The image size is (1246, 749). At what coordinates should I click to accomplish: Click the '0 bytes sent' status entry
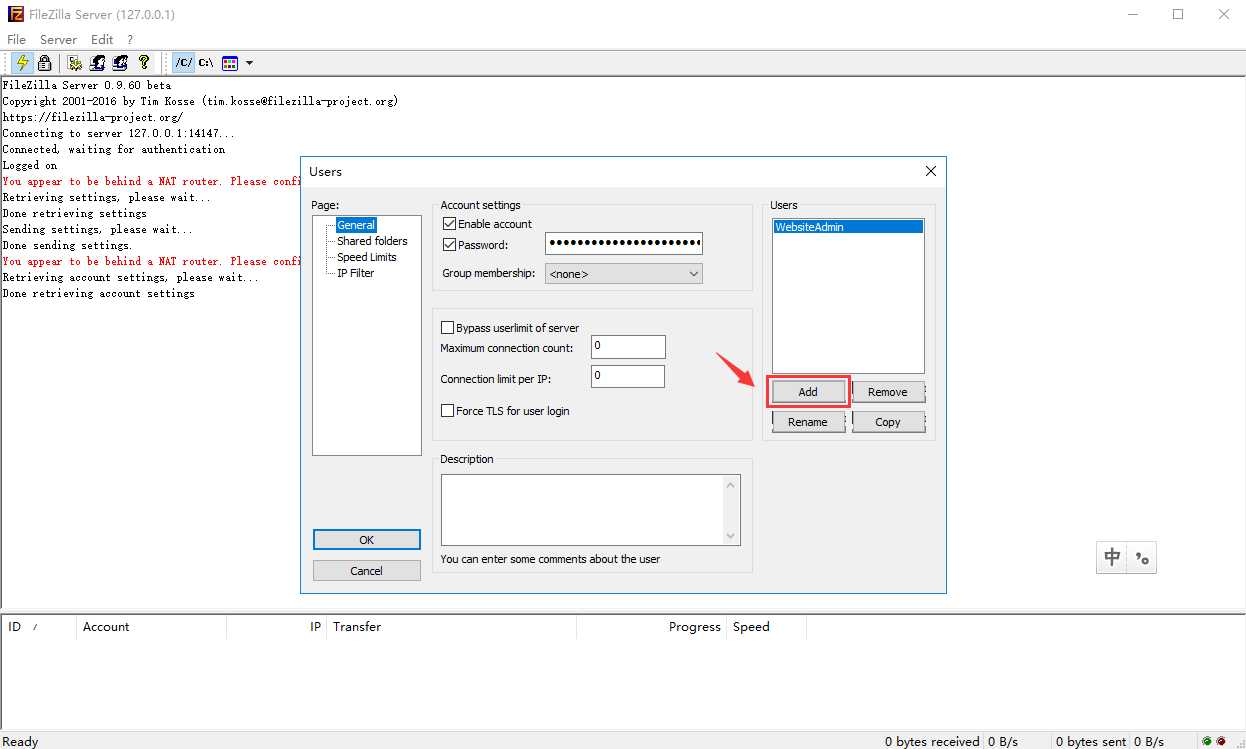coord(1091,742)
